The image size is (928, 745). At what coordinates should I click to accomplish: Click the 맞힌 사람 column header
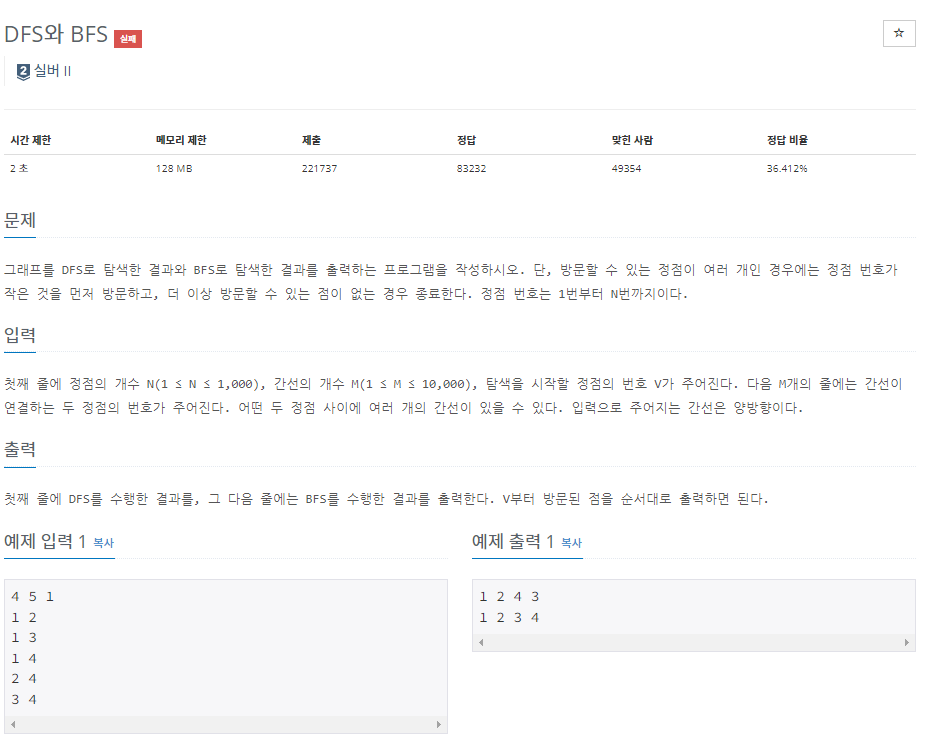point(632,140)
